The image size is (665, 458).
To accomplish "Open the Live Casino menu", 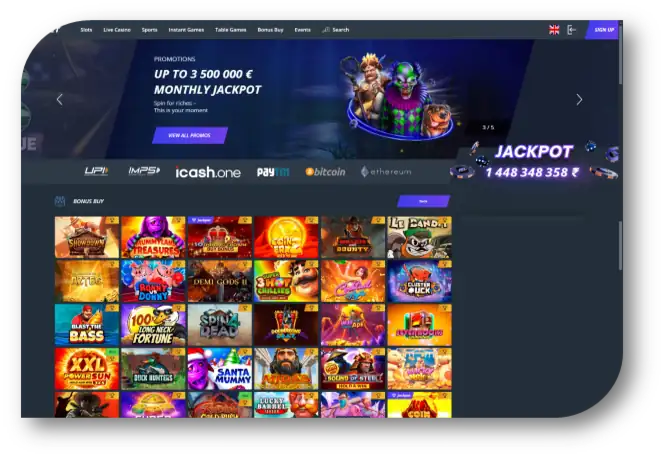I will click(x=117, y=30).
